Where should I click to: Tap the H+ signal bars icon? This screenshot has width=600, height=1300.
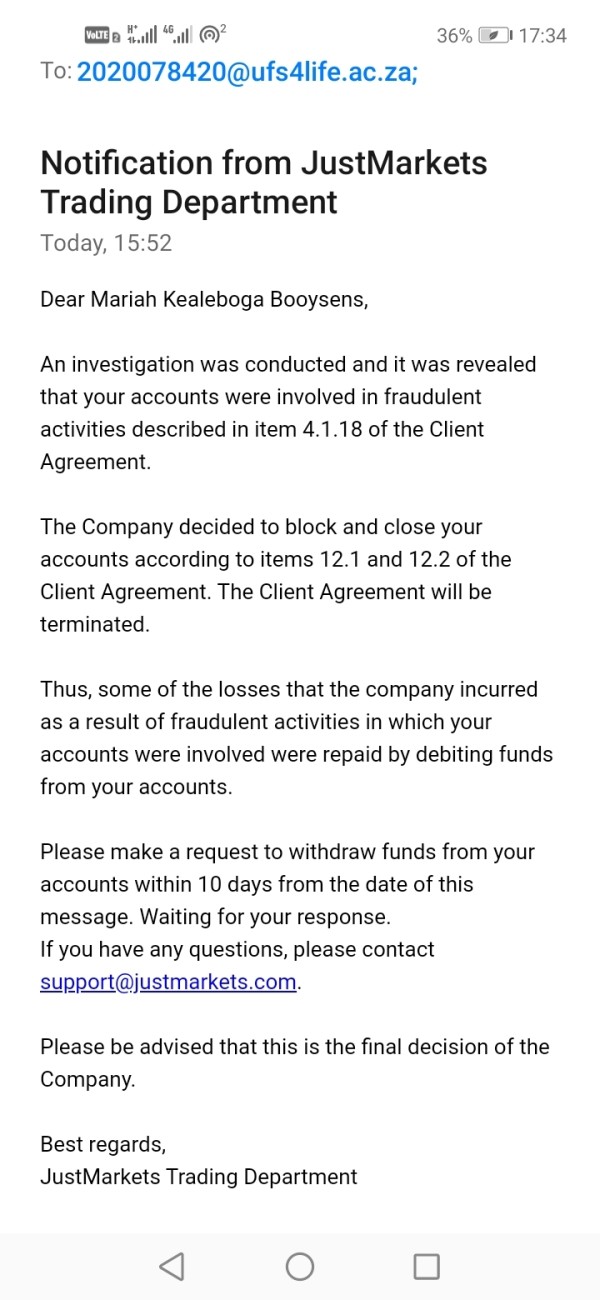pos(142,36)
